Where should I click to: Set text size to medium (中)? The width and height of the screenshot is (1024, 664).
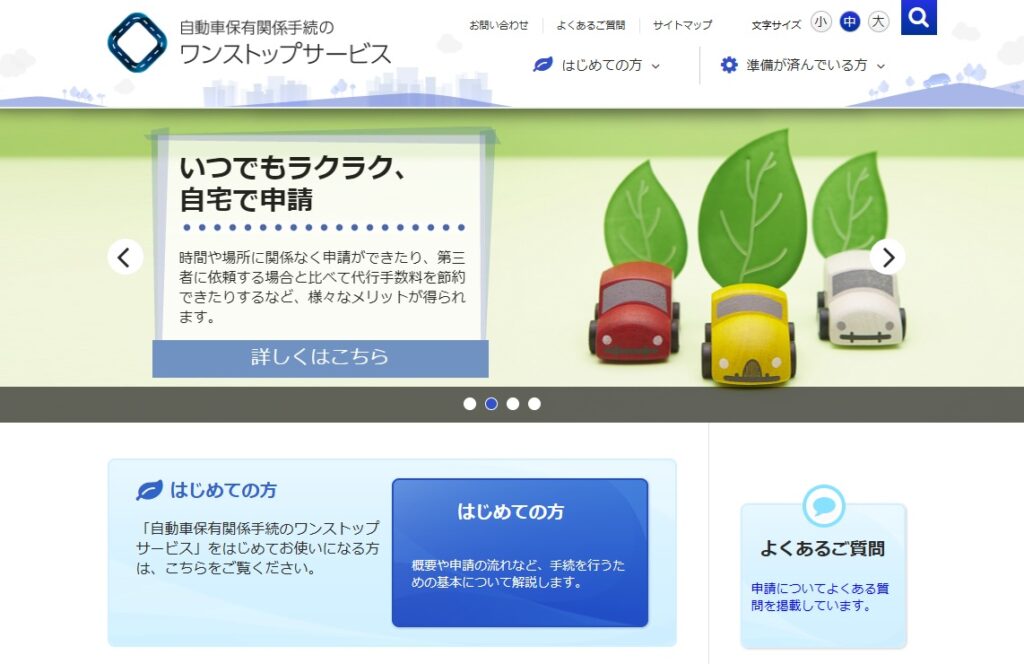click(850, 21)
